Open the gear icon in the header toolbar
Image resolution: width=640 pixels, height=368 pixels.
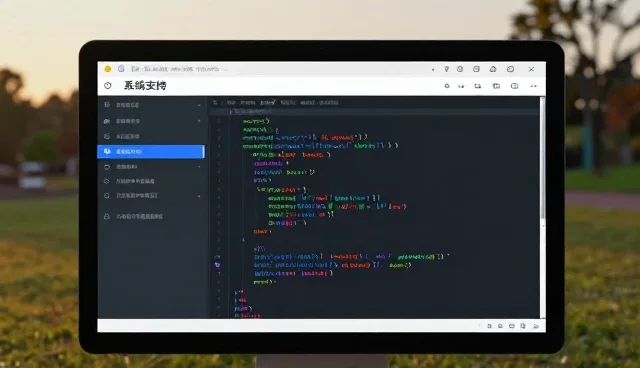[x=447, y=86]
